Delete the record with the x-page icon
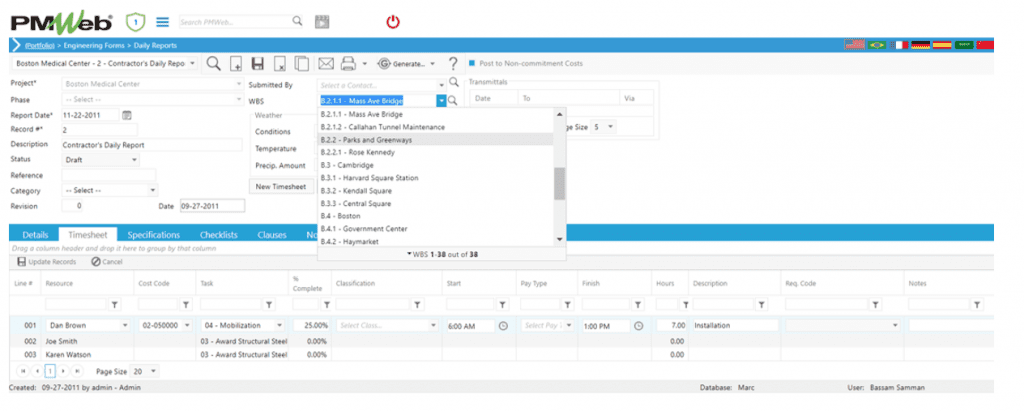The width and height of the screenshot is (1024, 411). pos(280,64)
